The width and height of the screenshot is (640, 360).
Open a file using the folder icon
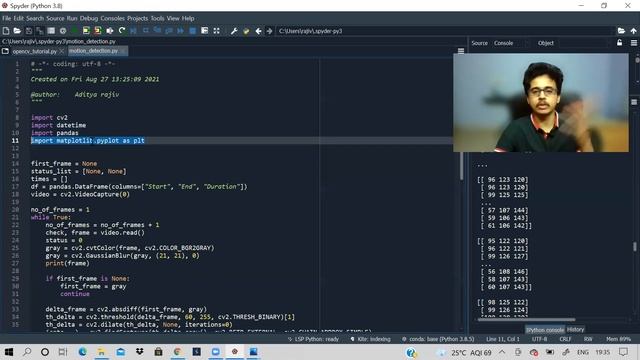17,31
